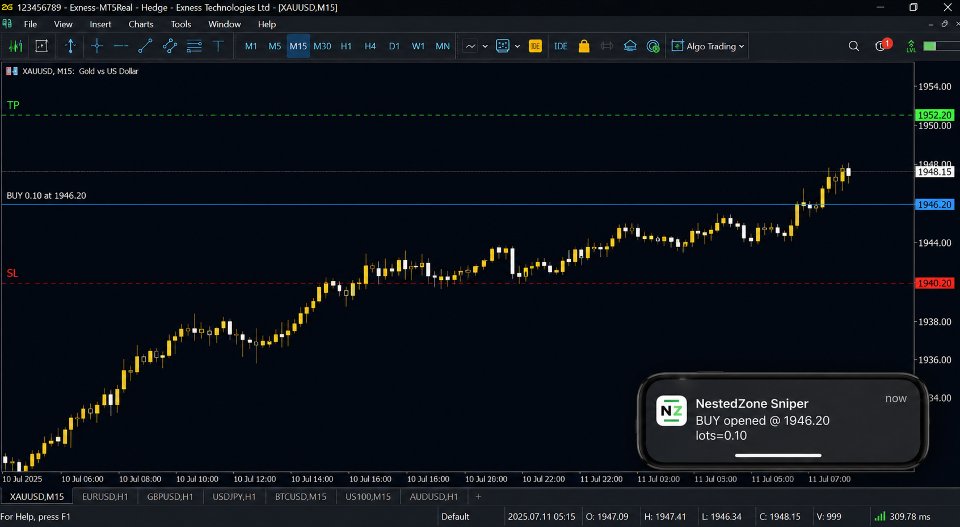Open the Window menu

coord(225,24)
